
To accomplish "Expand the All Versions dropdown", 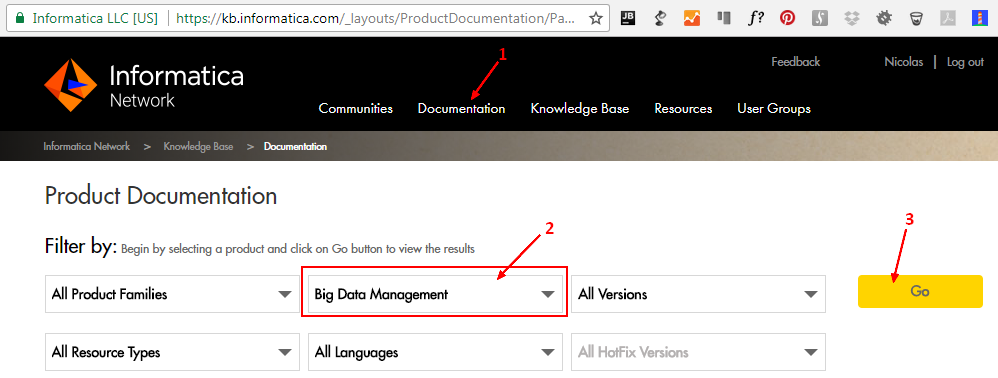I will pyautogui.click(x=698, y=294).
